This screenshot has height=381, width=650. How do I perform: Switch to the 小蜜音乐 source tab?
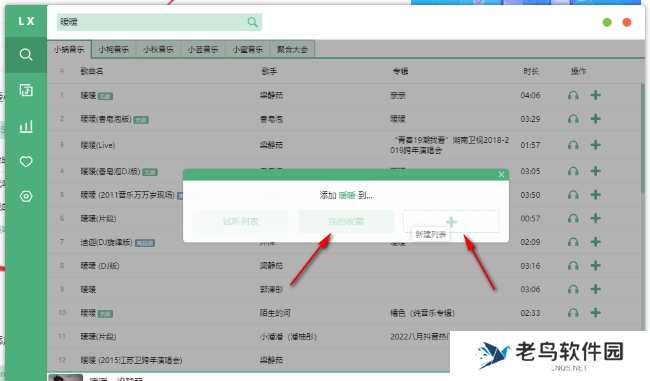247,49
